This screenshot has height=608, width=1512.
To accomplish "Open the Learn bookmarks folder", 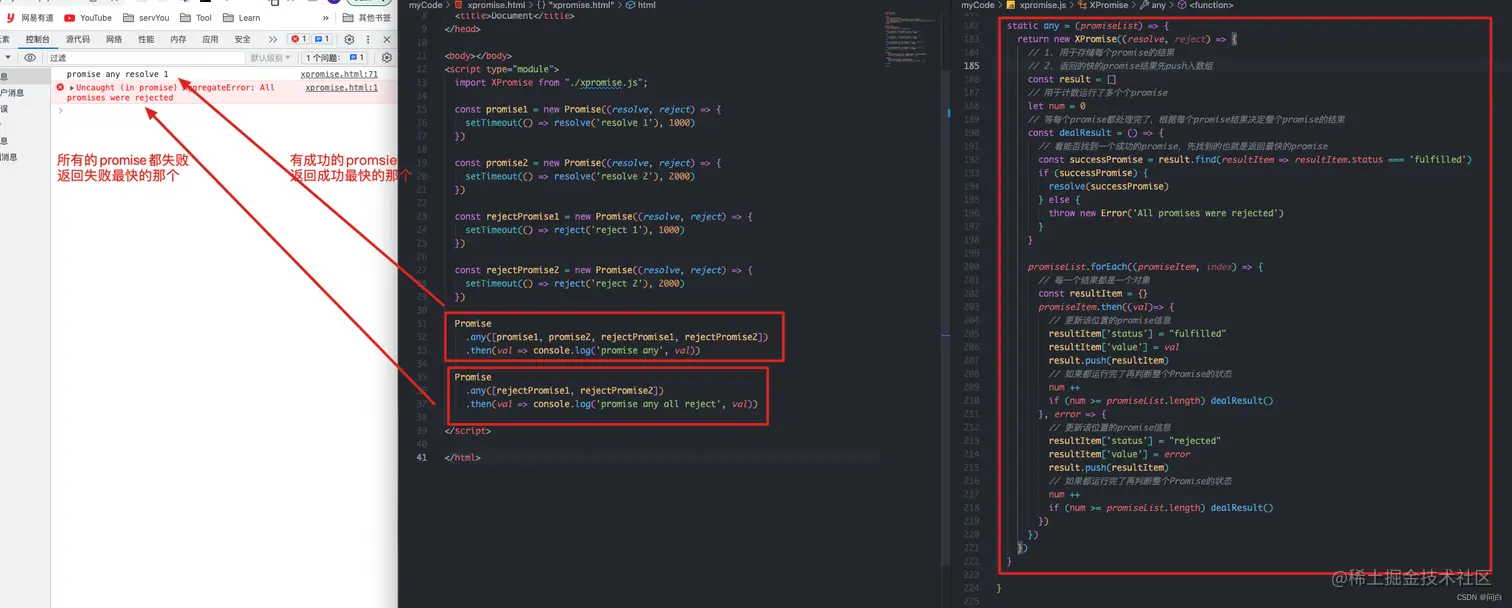I will (241, 18).
